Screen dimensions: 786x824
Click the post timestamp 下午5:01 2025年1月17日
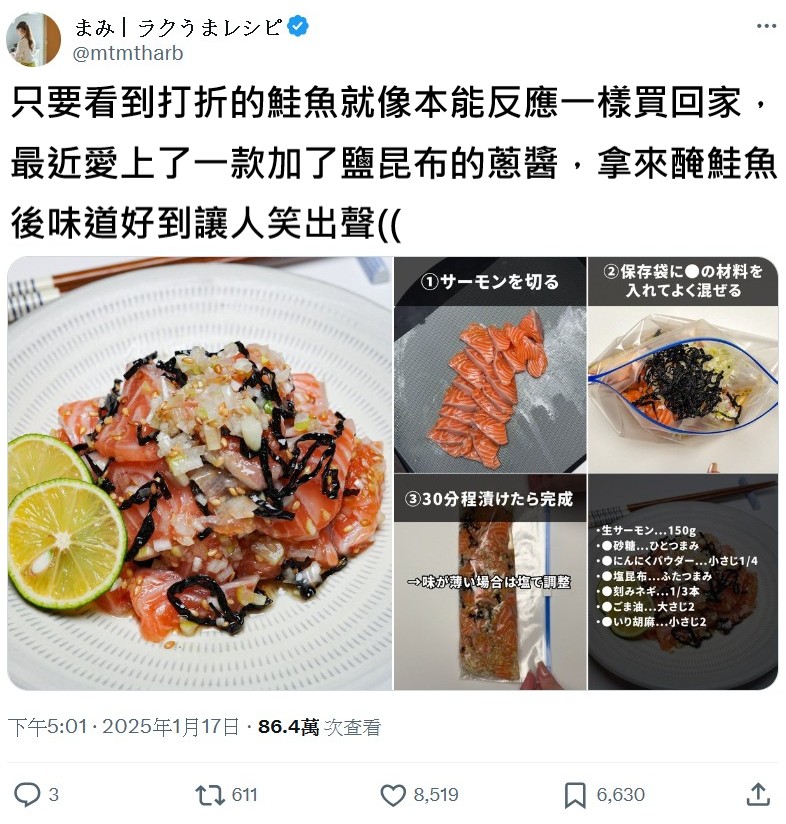point(123,727)
